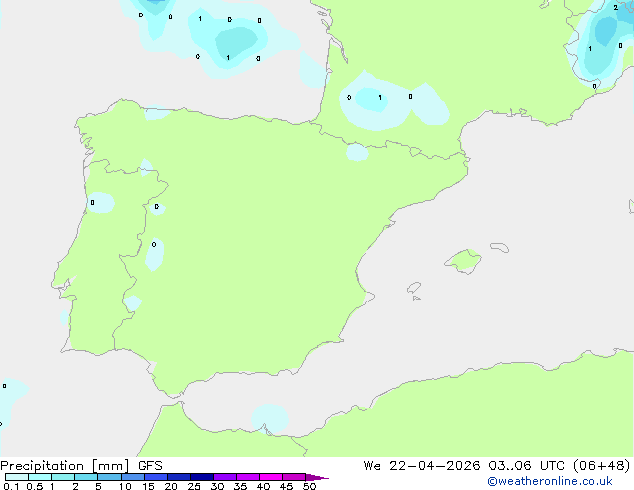Click the "25" legend scale label
This screenshot has width=634, height=490.
click(194, 486)
